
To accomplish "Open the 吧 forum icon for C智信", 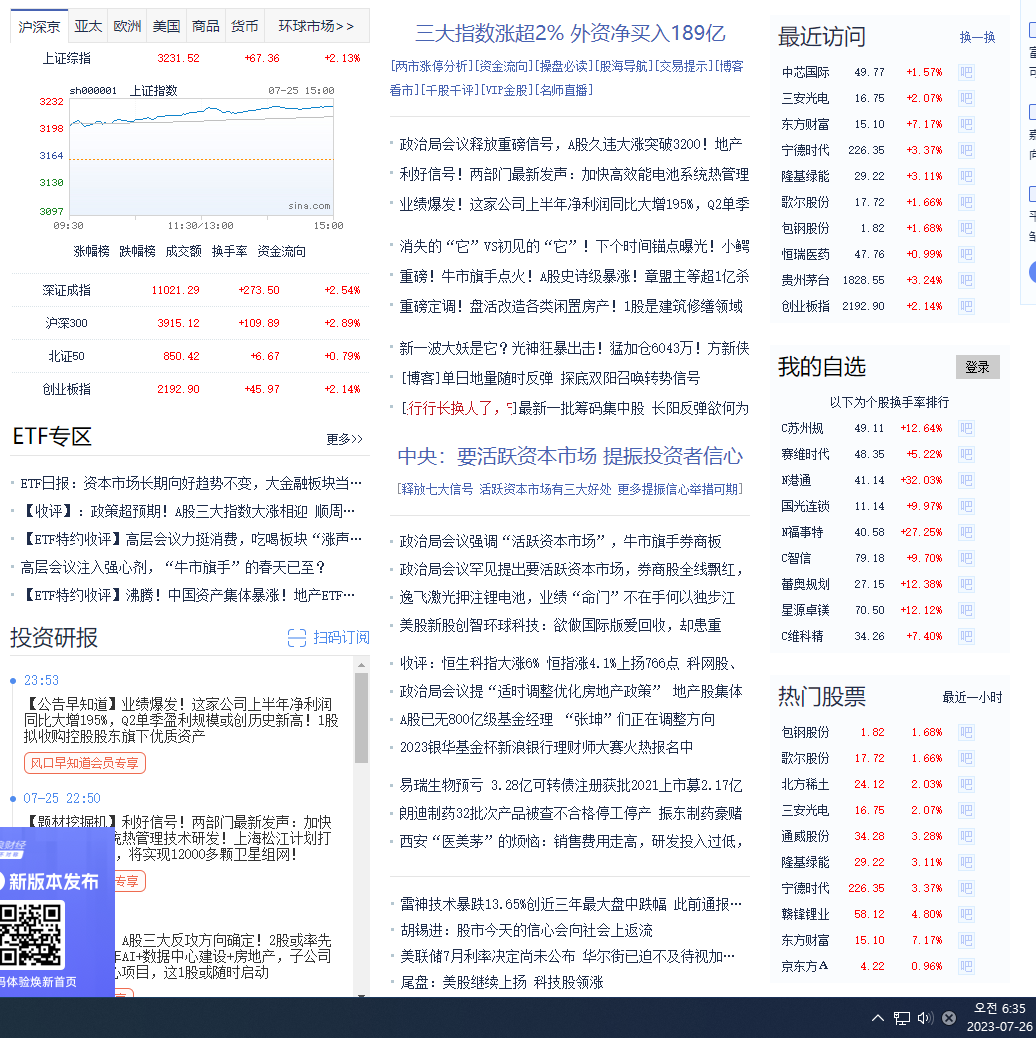I will point(966,558).
